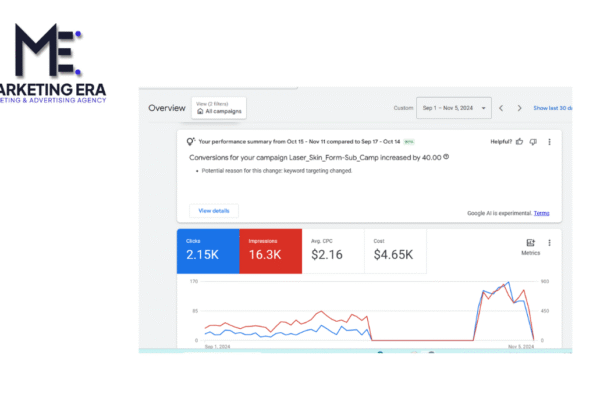Click the info icon after 40.00
The width and height of the screenshot is (600, 419).
pyautogui.click(x=446, y=157)
